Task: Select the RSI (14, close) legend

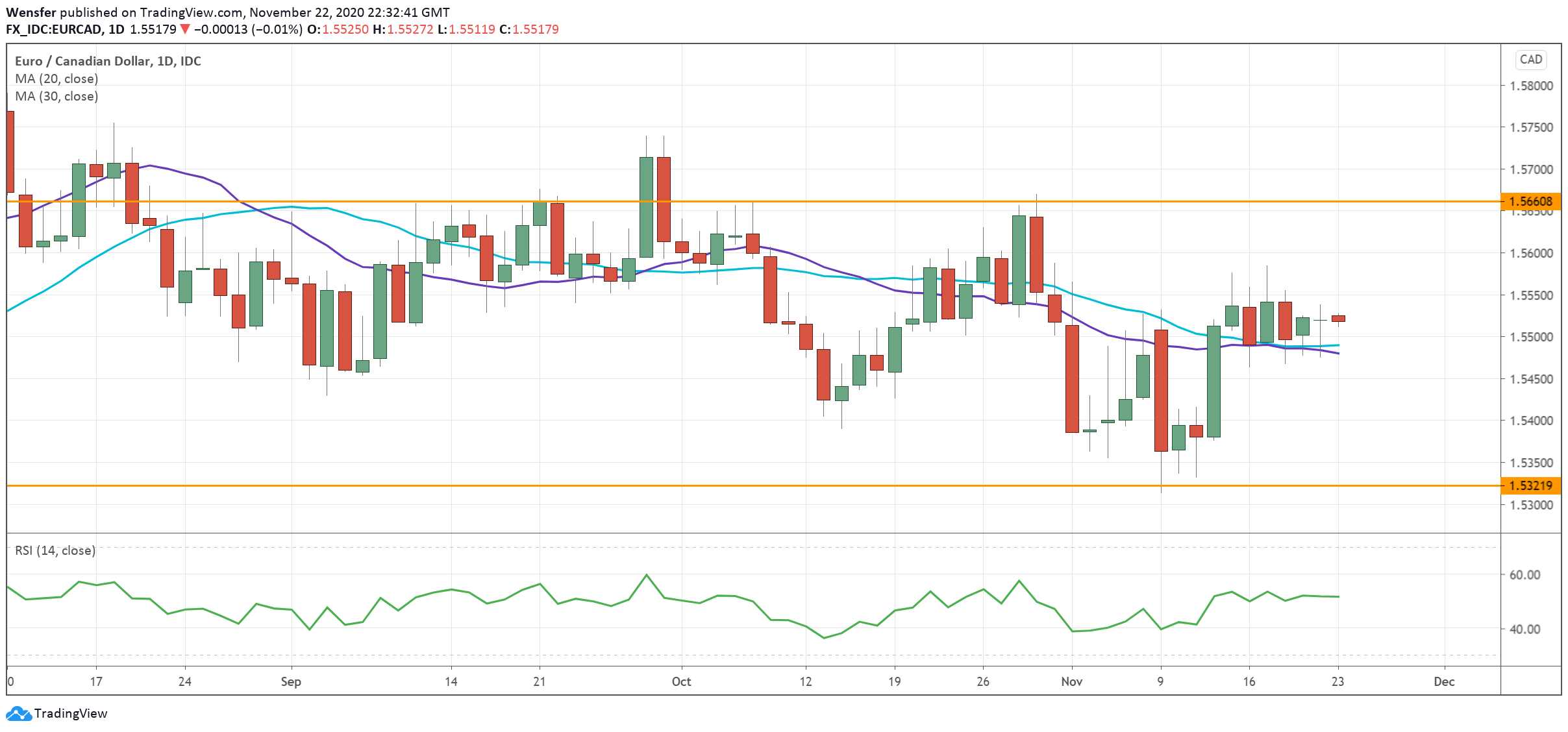Action: 55,550
